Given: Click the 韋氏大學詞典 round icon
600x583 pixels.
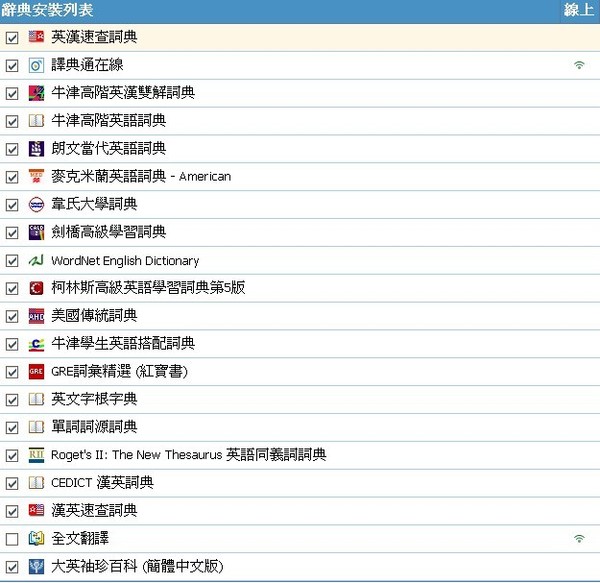Looking at the screenshot, I should (36, 204).
